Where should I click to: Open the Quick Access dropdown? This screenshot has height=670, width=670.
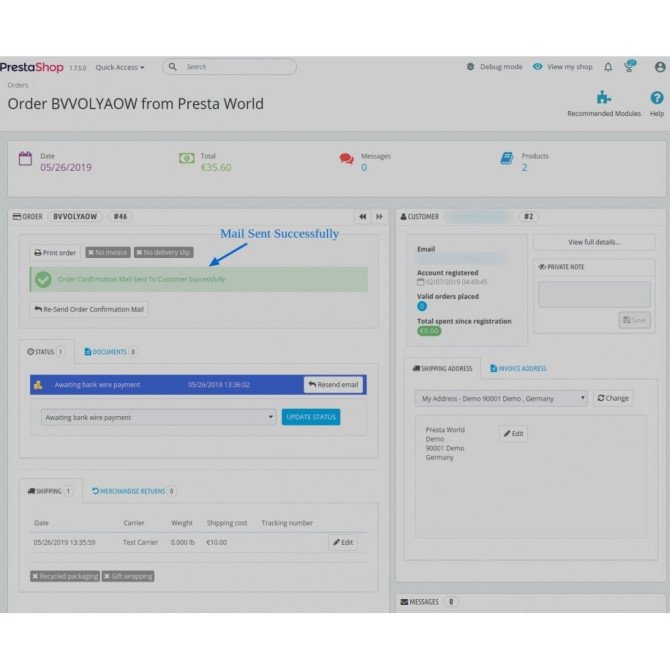click(x=120, y=67)
